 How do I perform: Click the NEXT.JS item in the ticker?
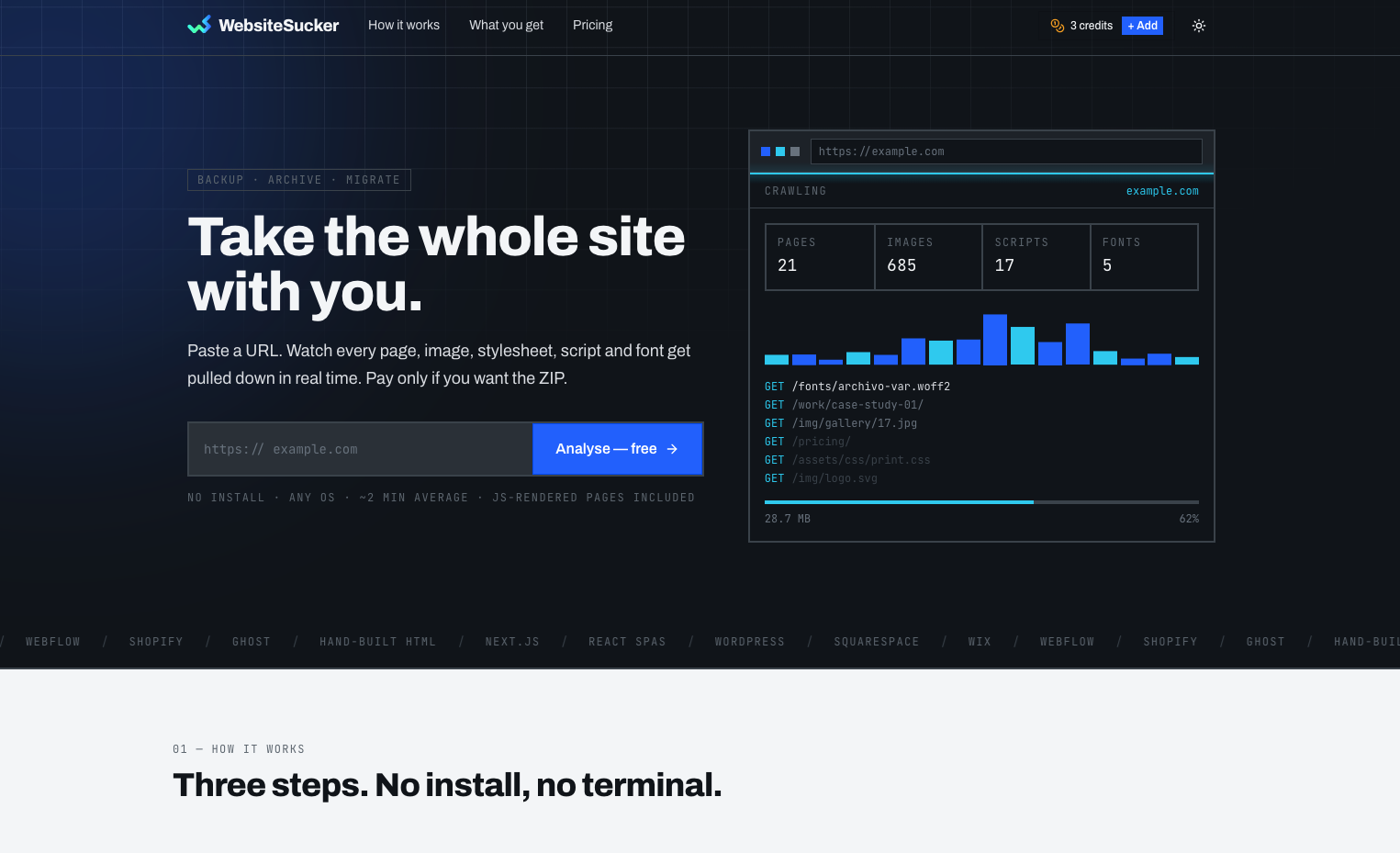pyautogui.click(x=512, y=642)
